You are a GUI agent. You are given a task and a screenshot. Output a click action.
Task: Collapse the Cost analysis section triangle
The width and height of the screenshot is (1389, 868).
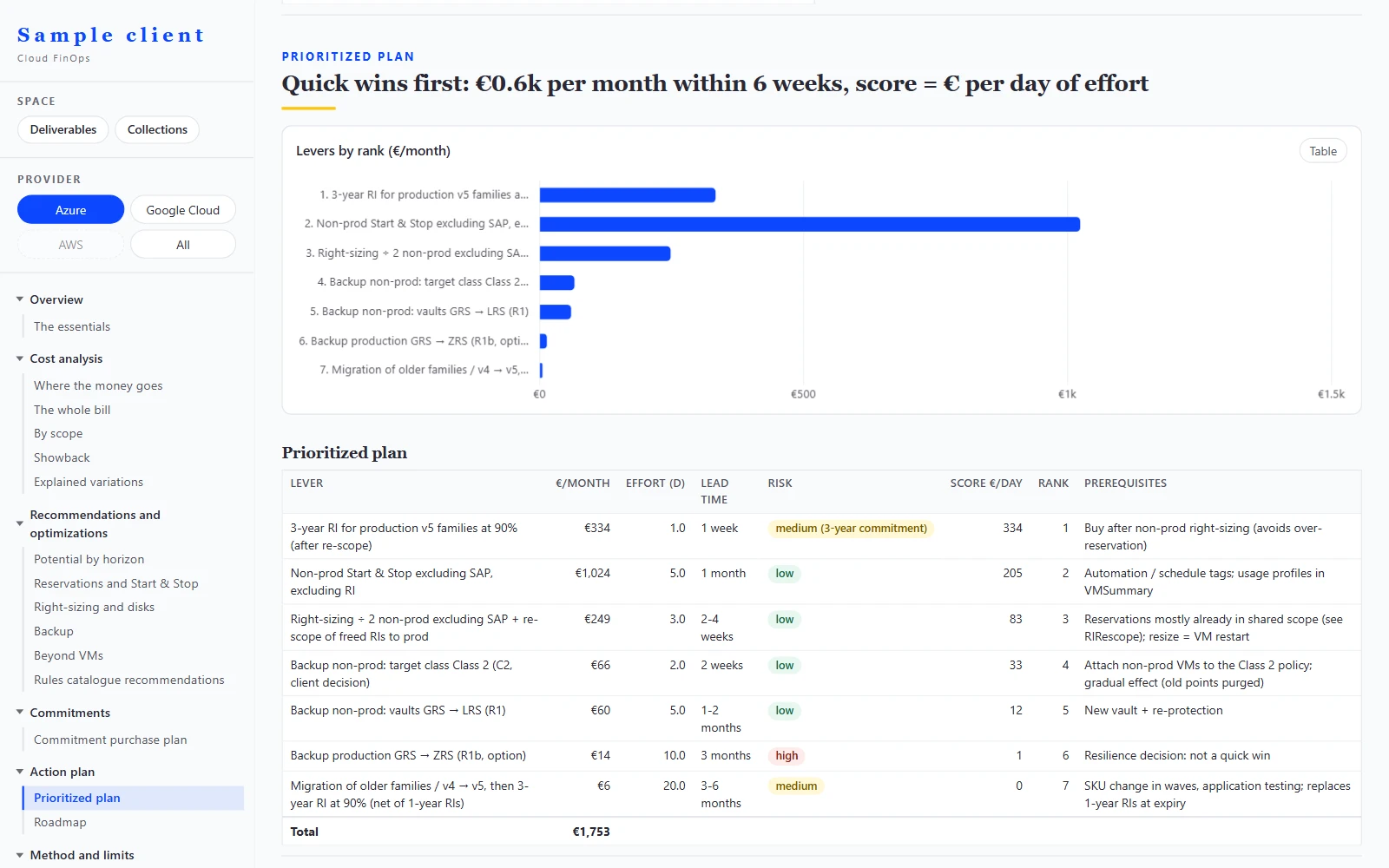[x=20, y=358]
